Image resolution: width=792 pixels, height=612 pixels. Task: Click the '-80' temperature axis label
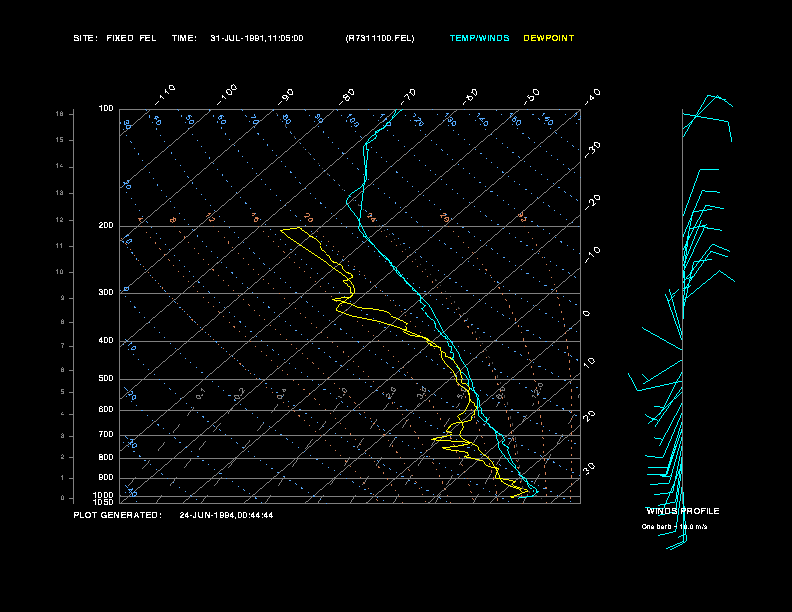347,97
